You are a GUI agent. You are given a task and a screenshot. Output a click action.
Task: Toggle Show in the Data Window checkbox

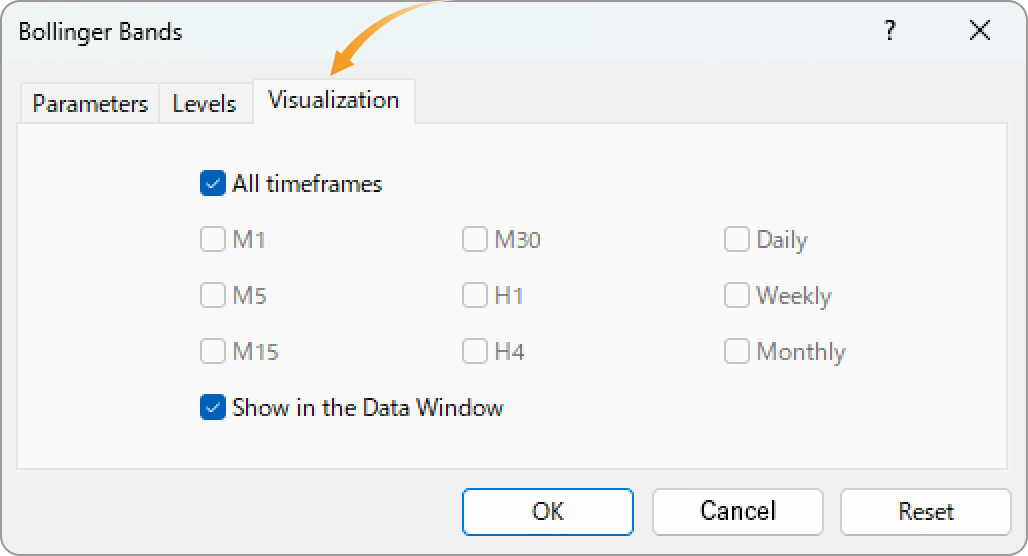(x=212, y=407)
